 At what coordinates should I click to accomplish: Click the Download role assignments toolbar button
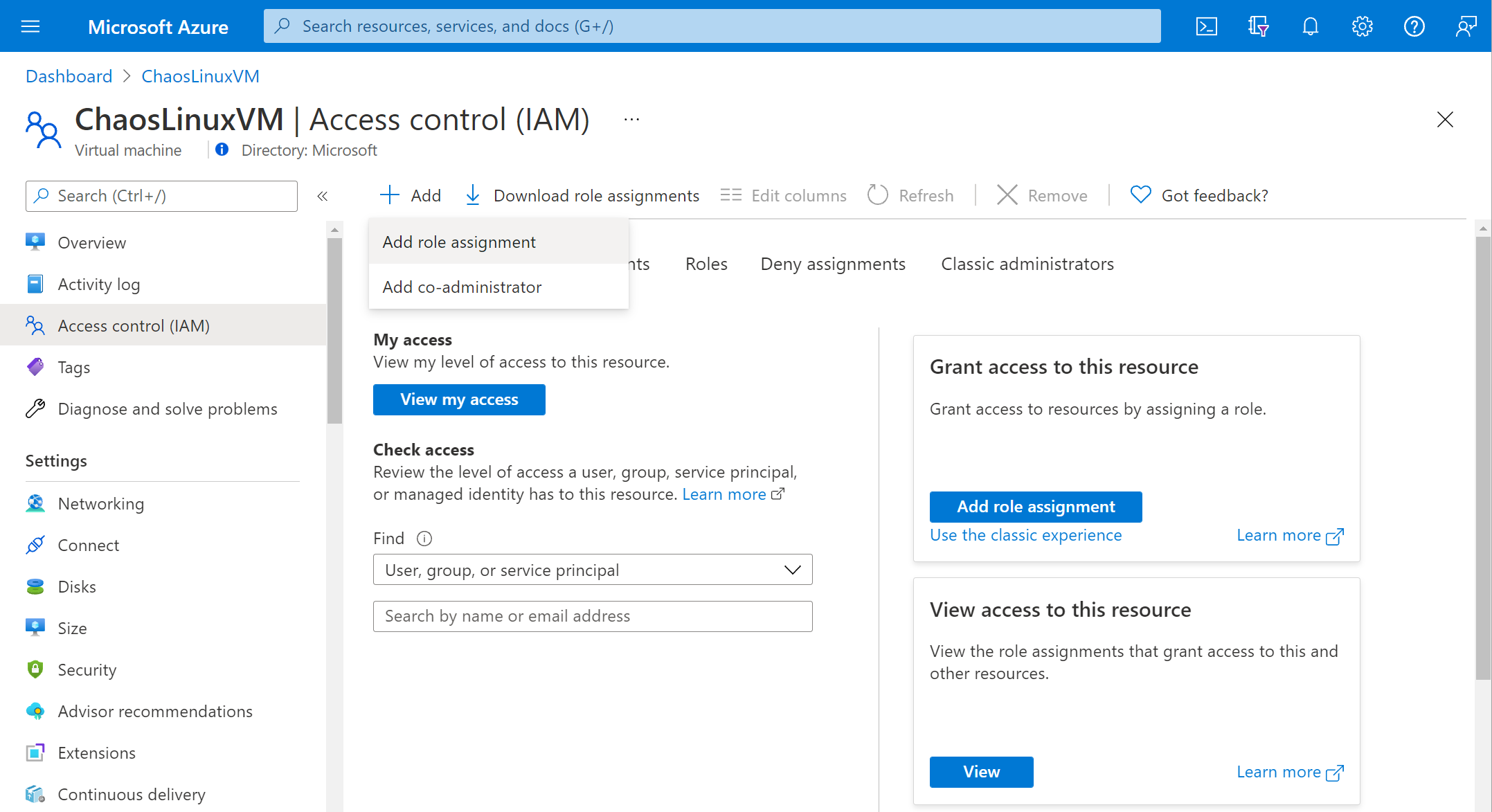(x=582, y=195)
